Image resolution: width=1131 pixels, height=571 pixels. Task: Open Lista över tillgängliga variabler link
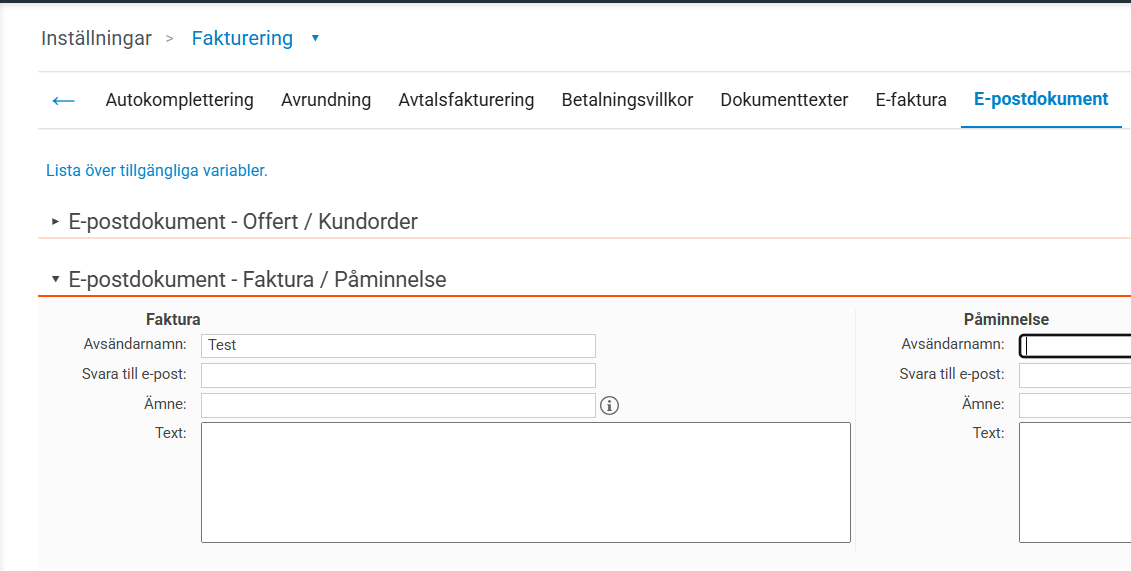click(157, 171)
